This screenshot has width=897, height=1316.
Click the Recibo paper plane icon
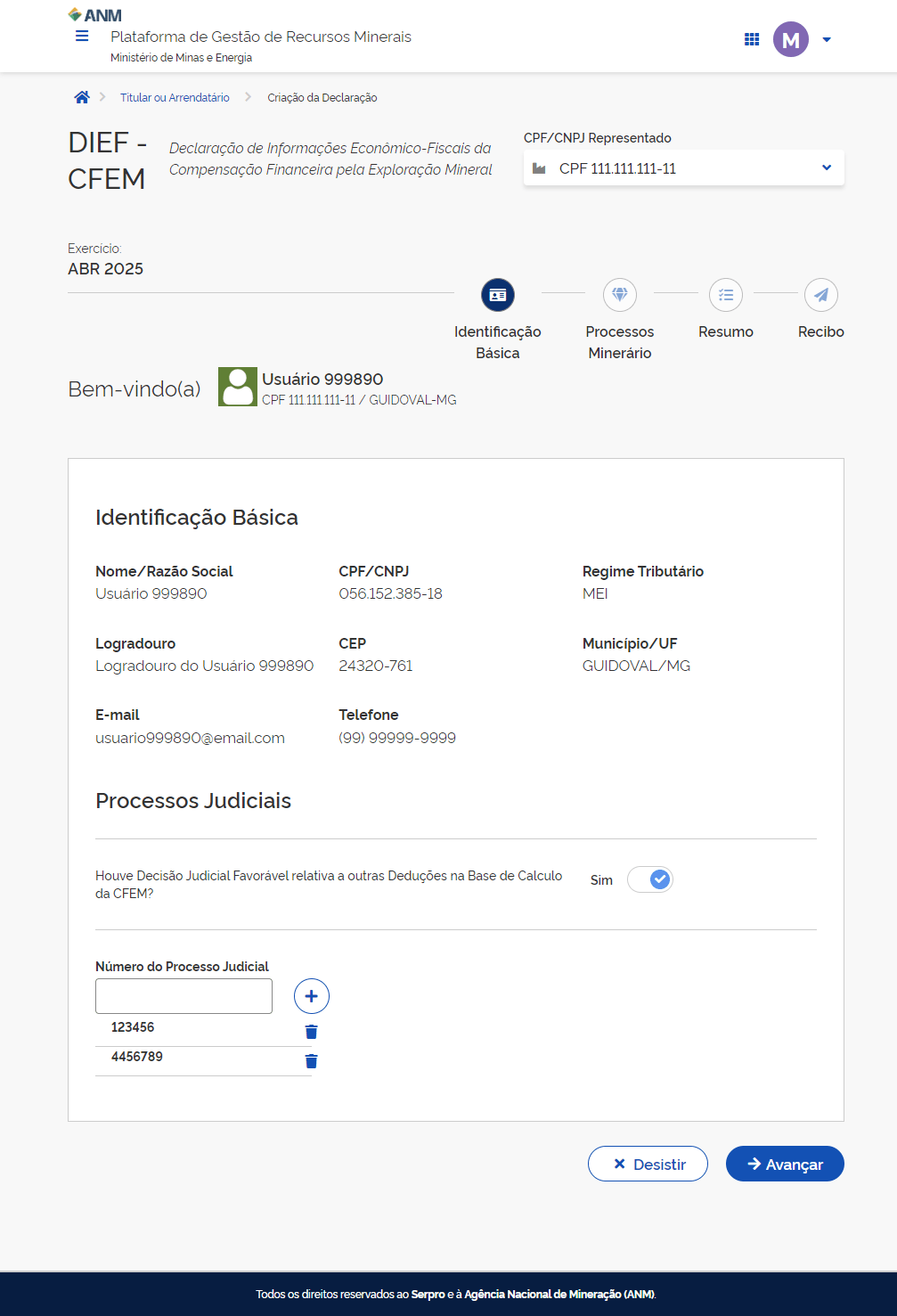(x=820, y=295)
